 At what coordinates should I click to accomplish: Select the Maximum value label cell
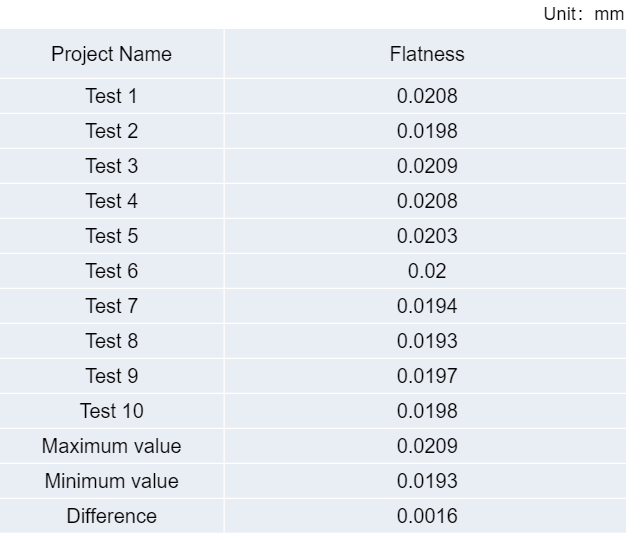pos(111,446)
